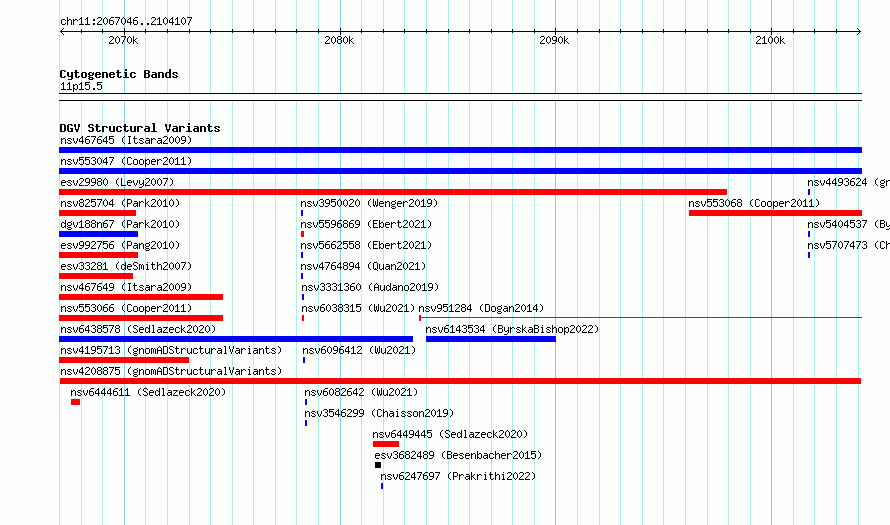890x525 pixels.
Task: Open nsv3546299 (Chaisson2019) label
Action: tap(379, 413)
